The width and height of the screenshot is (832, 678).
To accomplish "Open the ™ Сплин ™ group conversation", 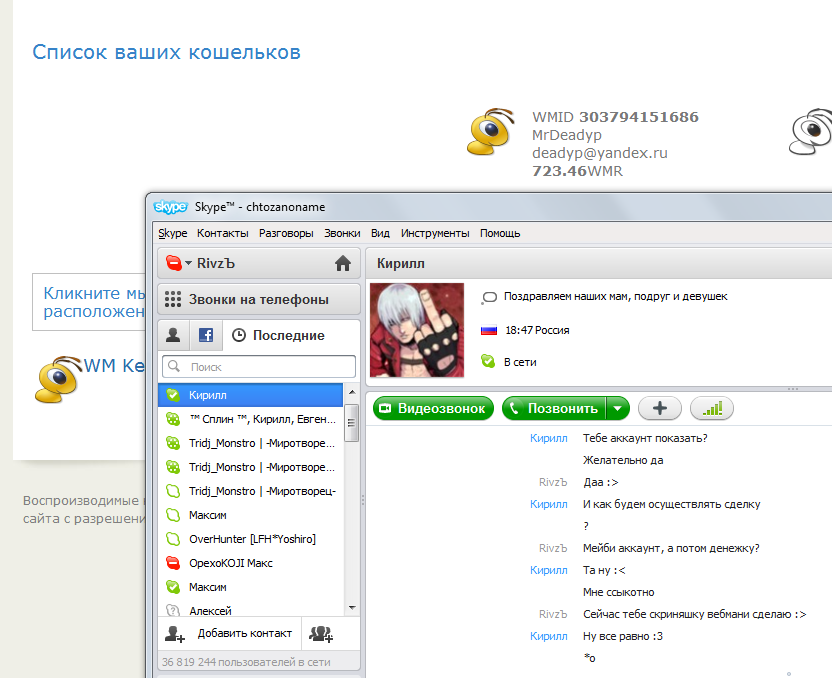I will [x=250, y=419].
